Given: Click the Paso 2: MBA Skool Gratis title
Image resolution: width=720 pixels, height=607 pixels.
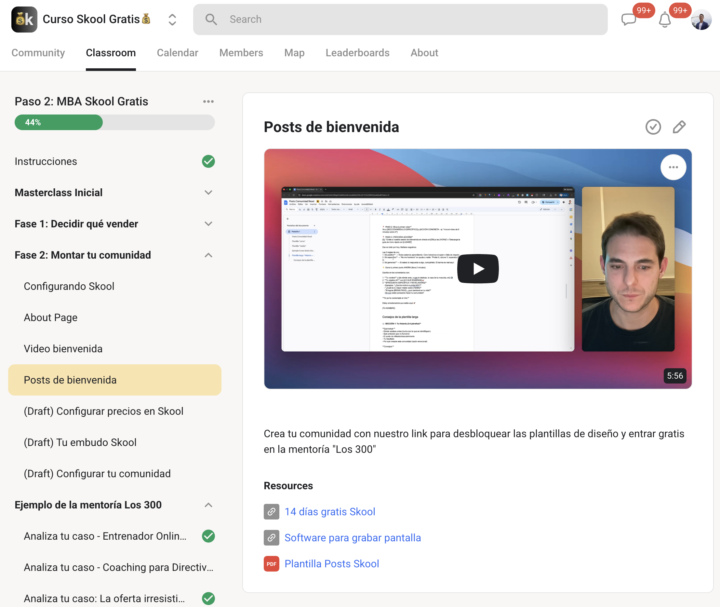Looking at the screenshot, I should [x=81, y=101].
